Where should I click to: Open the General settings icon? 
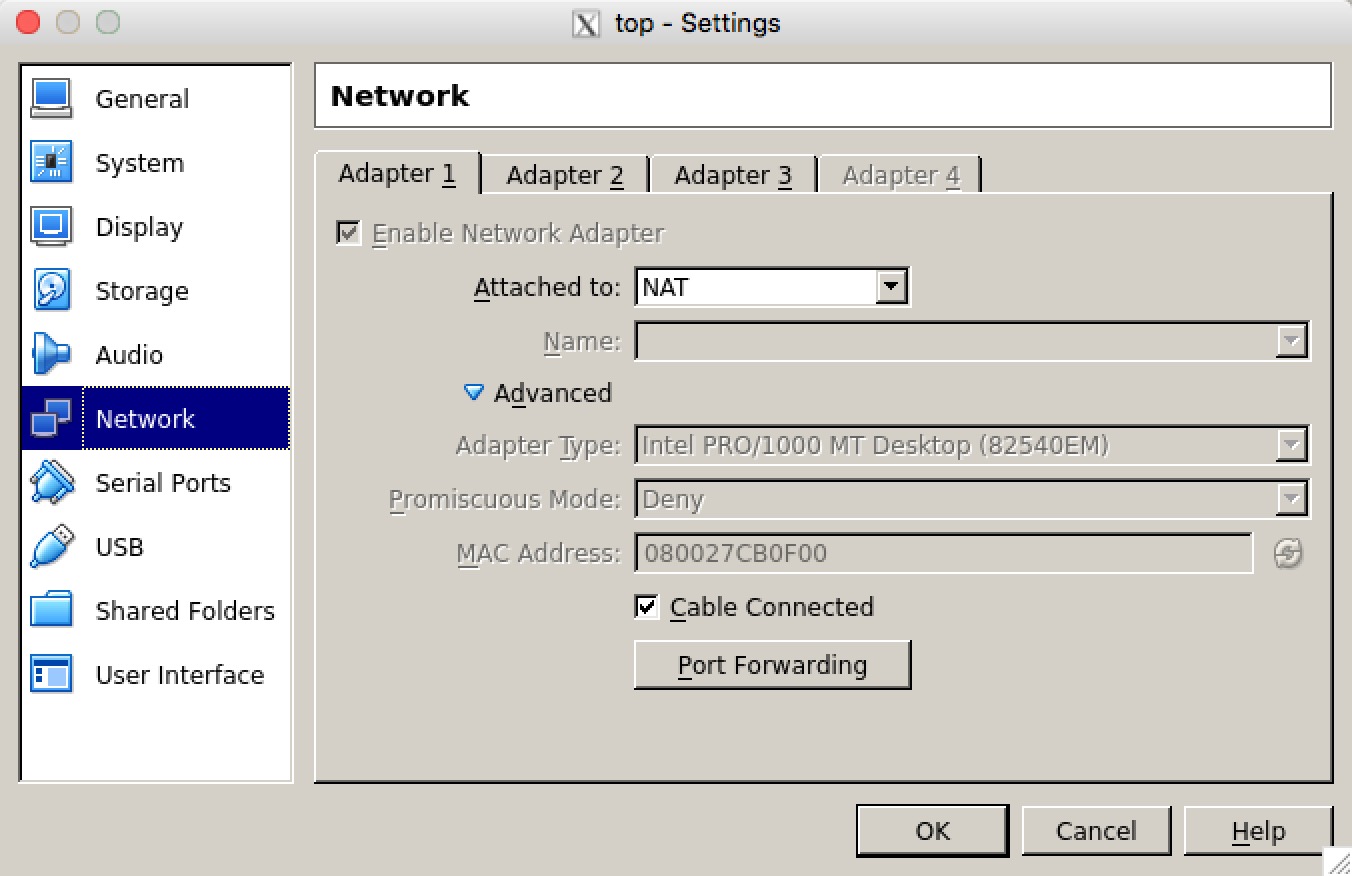coord(51,99)
